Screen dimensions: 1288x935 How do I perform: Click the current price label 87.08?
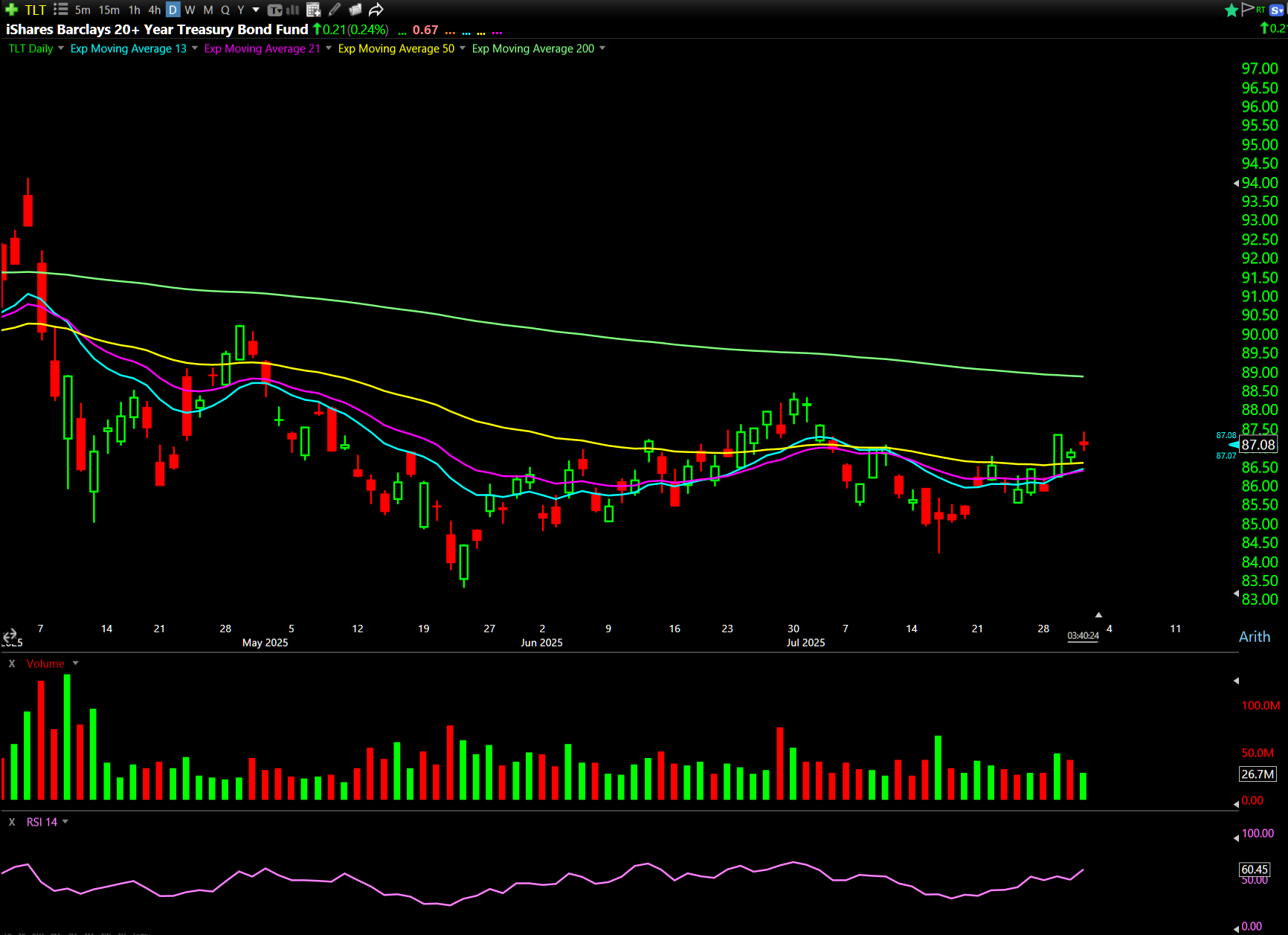pyautogui.click(x=1258, y=445)
